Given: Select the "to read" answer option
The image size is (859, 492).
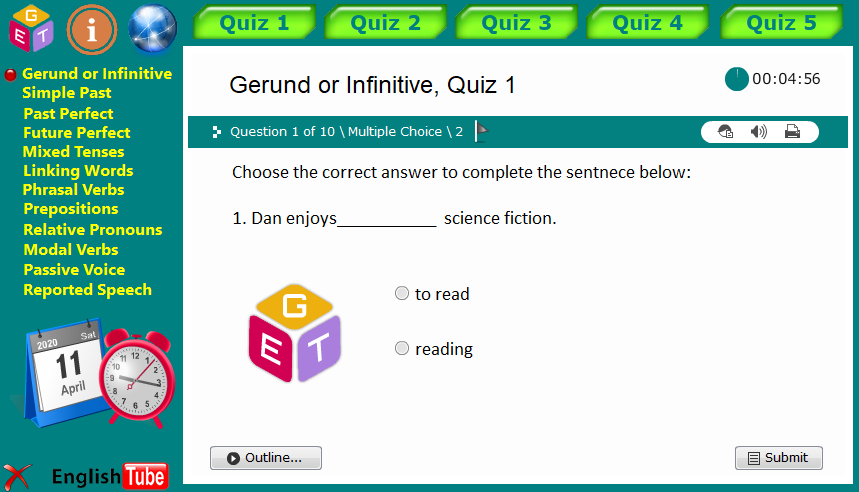Looking at the screenshot, I should pos(402,294).
